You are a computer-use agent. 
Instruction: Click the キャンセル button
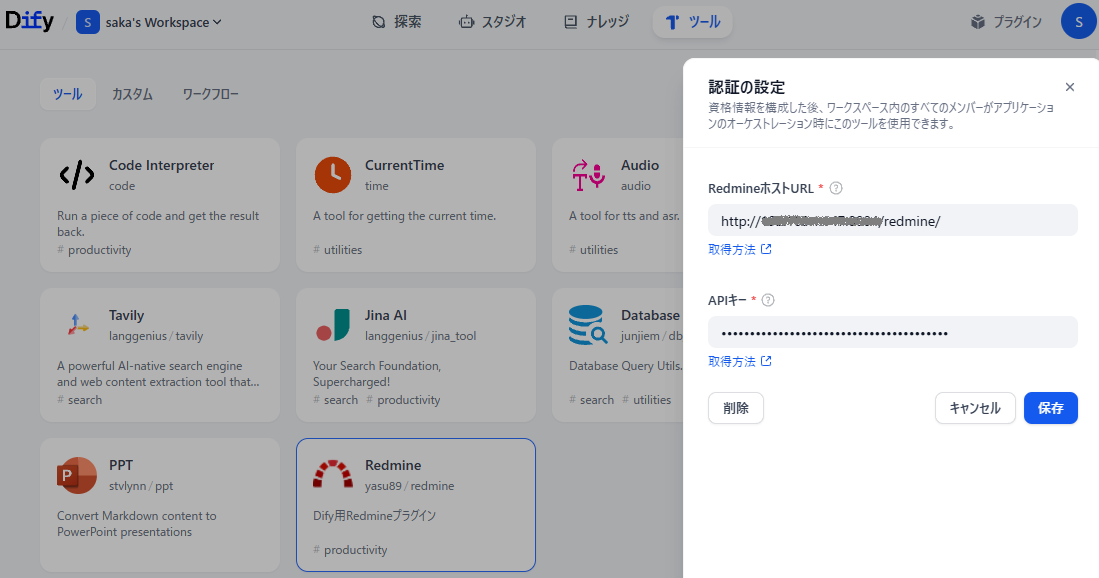coord(975,408)
